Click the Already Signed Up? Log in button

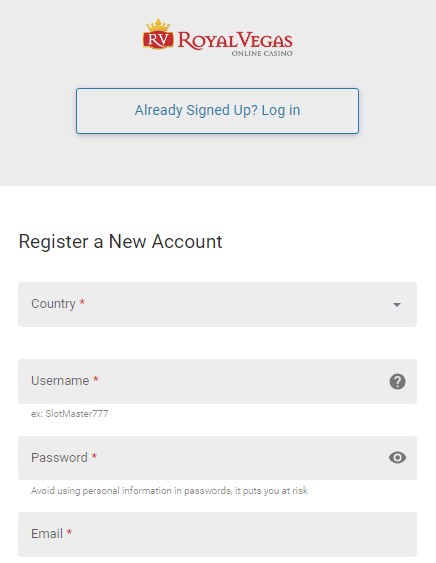(x=217, y=111)
